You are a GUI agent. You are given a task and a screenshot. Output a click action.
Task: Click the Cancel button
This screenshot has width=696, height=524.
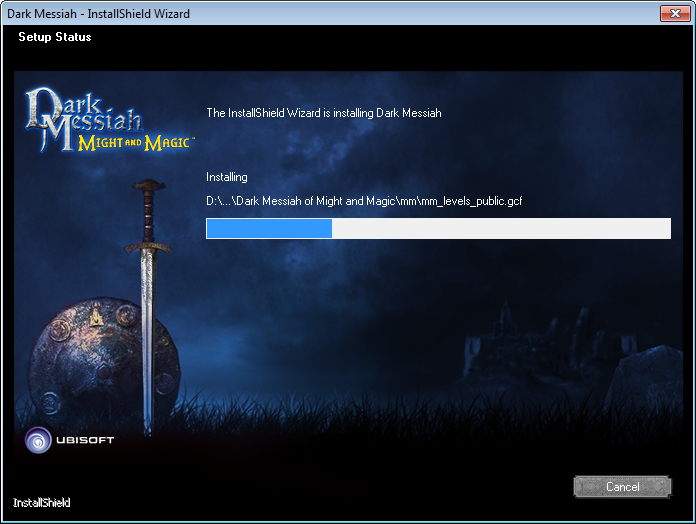(x=622, y=487)
